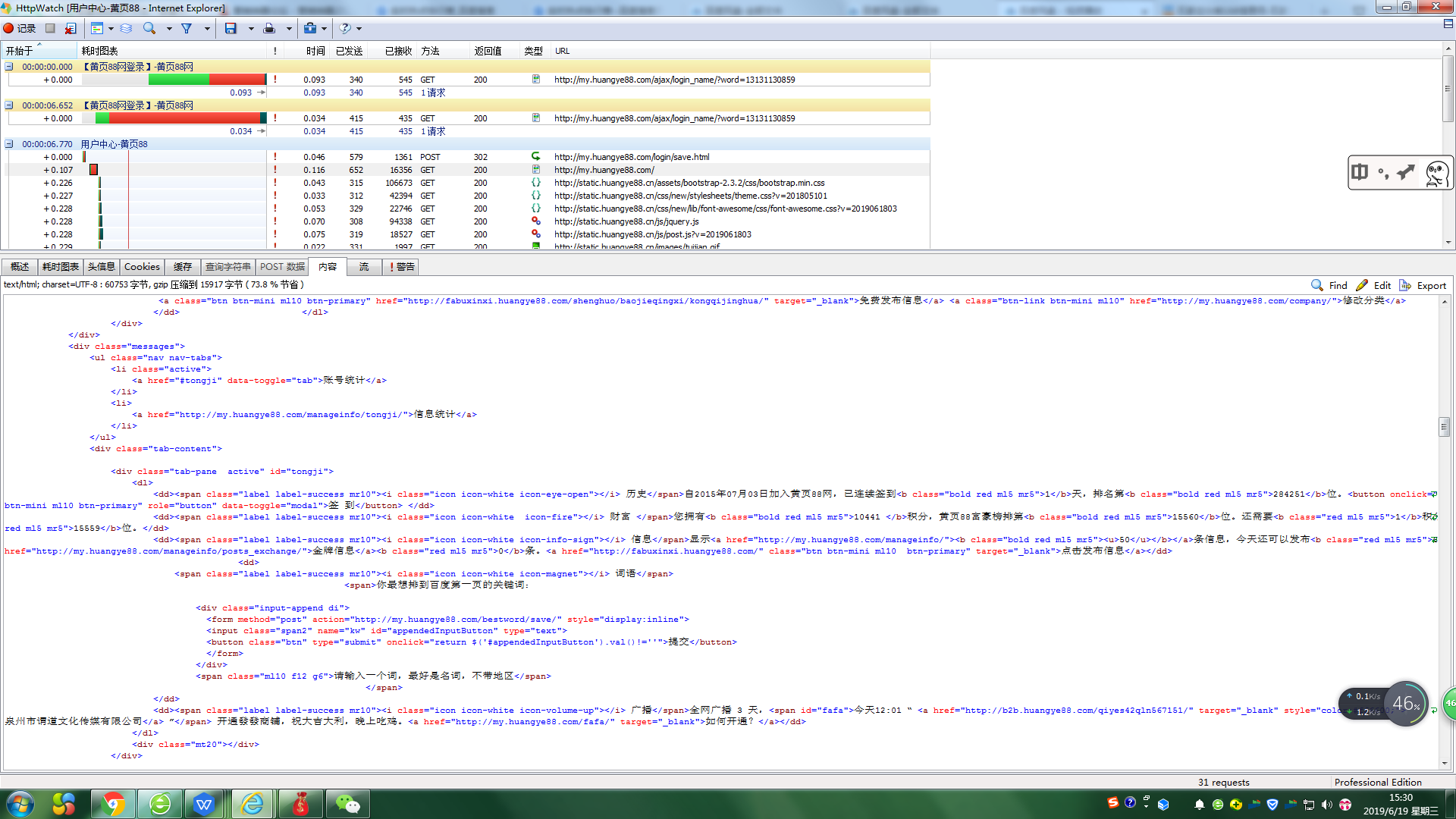Image resolution: width=1456 pixels, height=819 pixels.
Task: Open the dropdown arrow beside Save icon
Action: [x=251, y=28]
